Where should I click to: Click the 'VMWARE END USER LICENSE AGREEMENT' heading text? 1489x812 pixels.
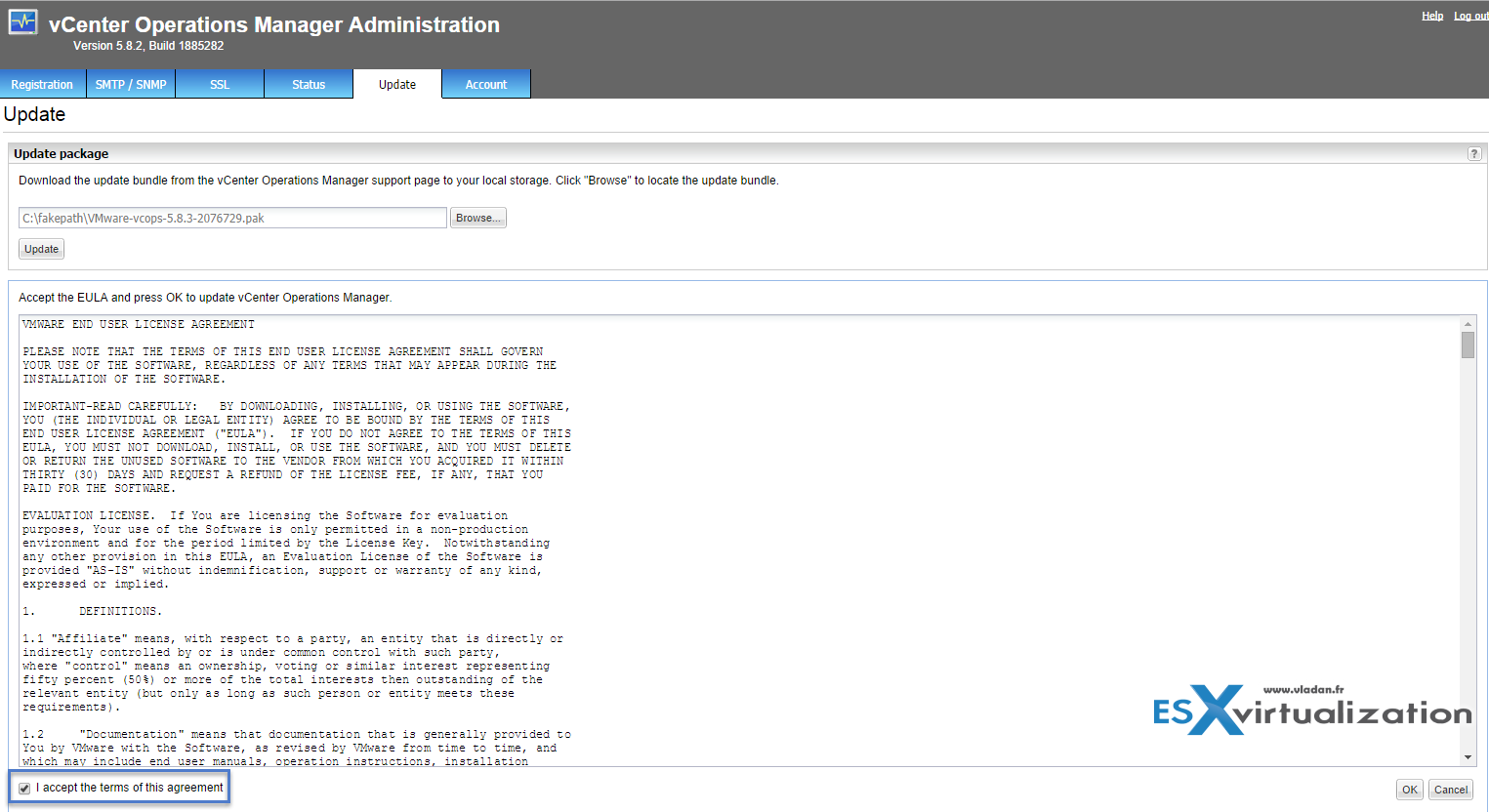point(139,324)
